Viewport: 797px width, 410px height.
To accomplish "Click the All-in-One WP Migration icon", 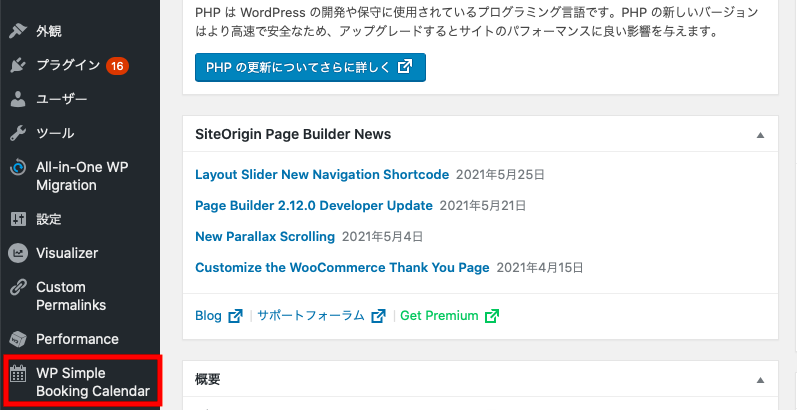I will (18, 167).
